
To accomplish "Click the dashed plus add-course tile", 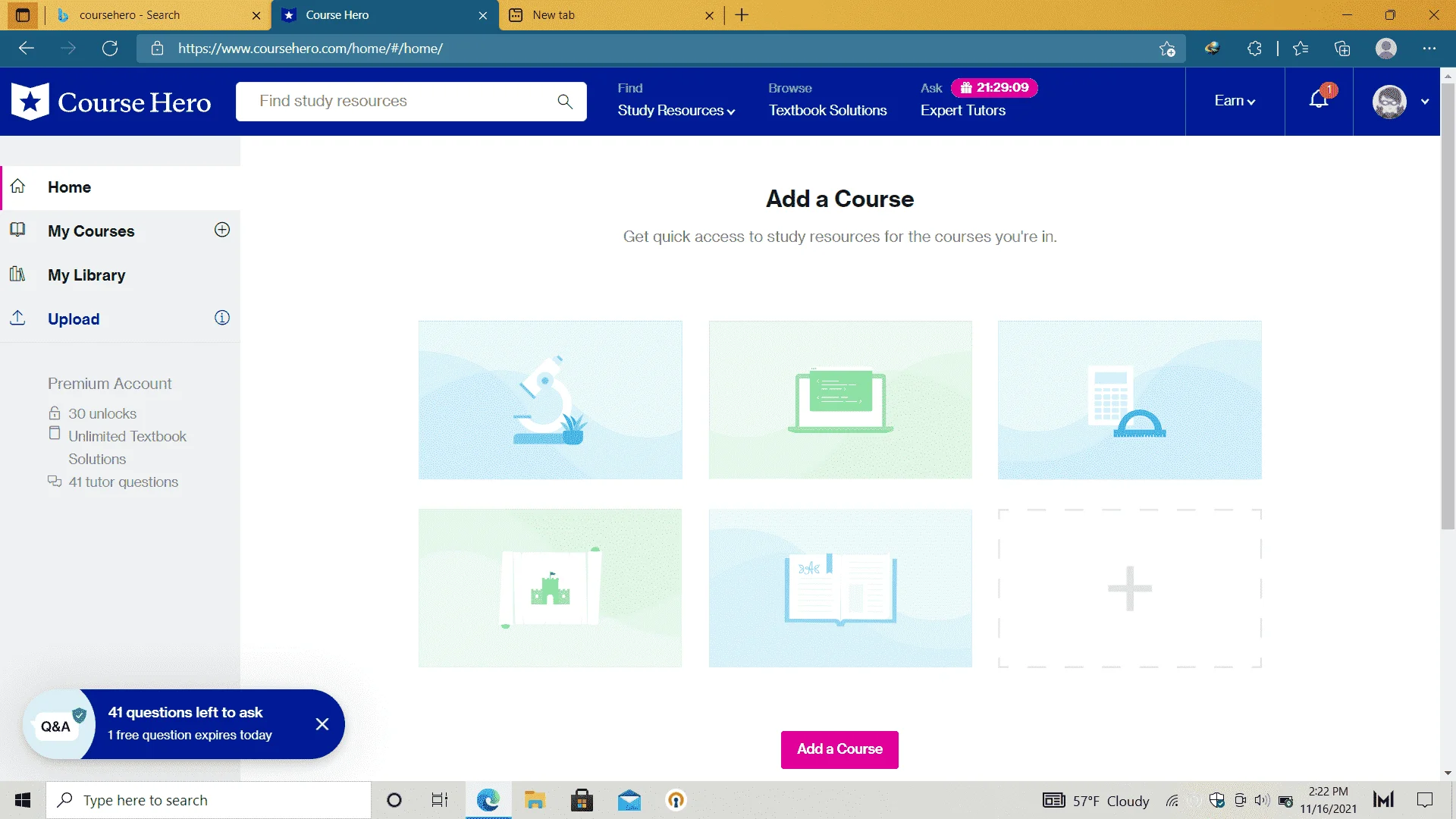I will [x=1130, y=588].
